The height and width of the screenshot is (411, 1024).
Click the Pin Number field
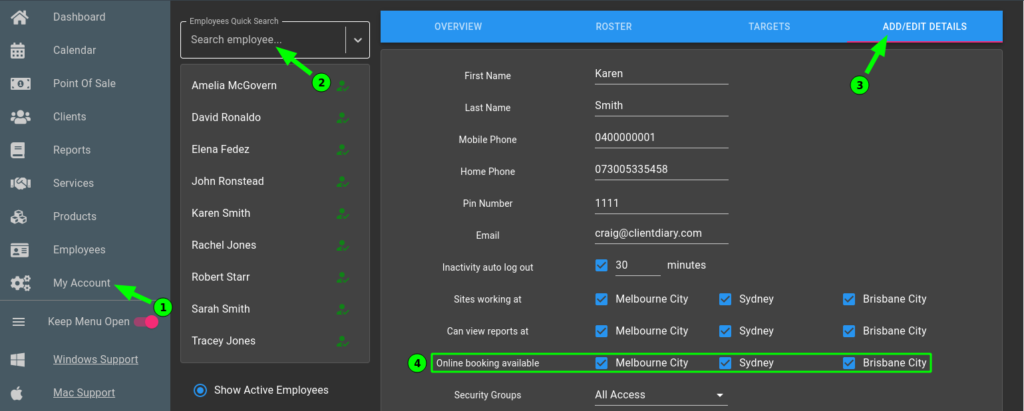tap(661, 203)
